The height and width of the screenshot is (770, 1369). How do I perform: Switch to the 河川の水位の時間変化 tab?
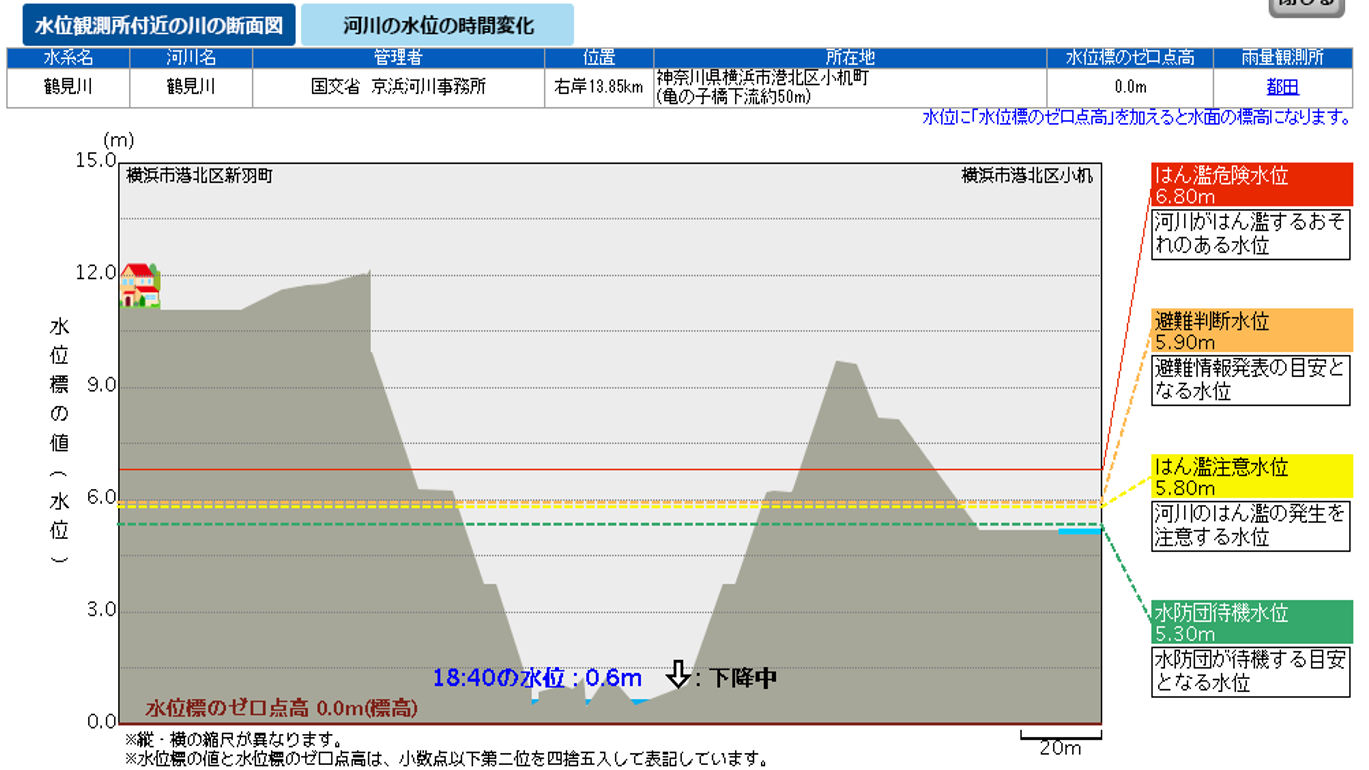tap(437, 25)
